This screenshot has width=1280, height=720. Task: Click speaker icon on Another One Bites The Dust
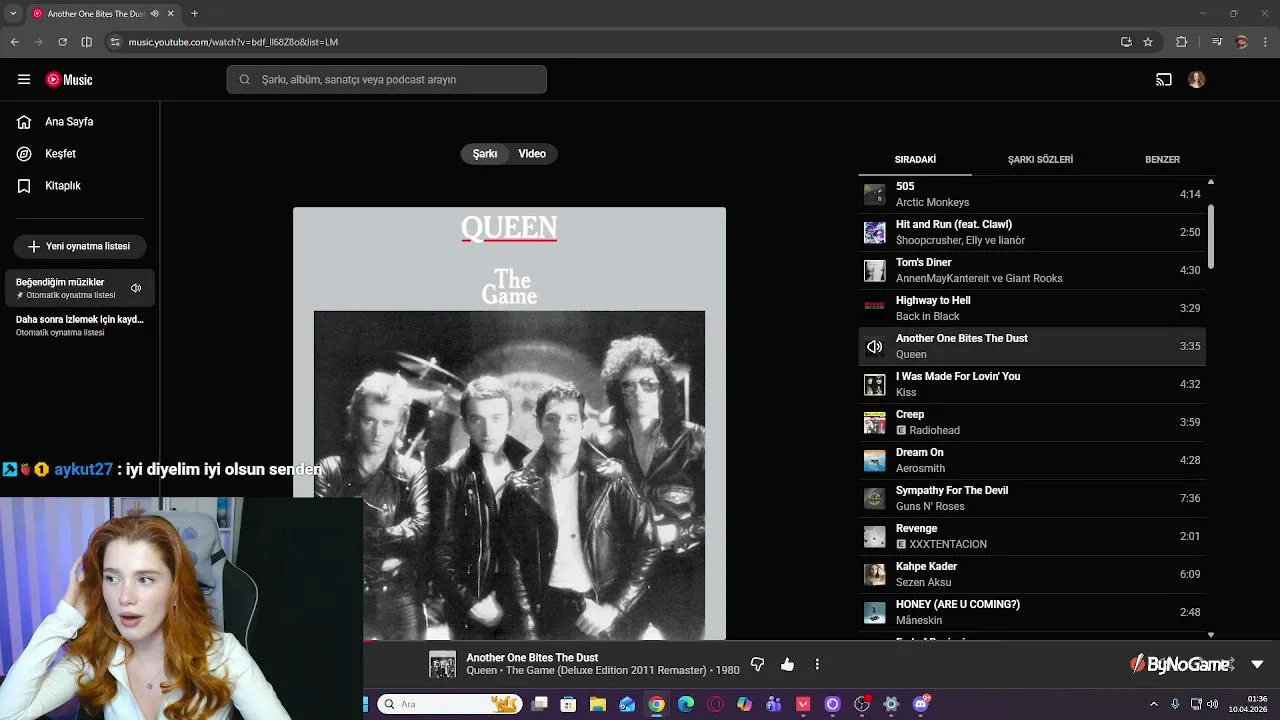[x=874, y=346]
